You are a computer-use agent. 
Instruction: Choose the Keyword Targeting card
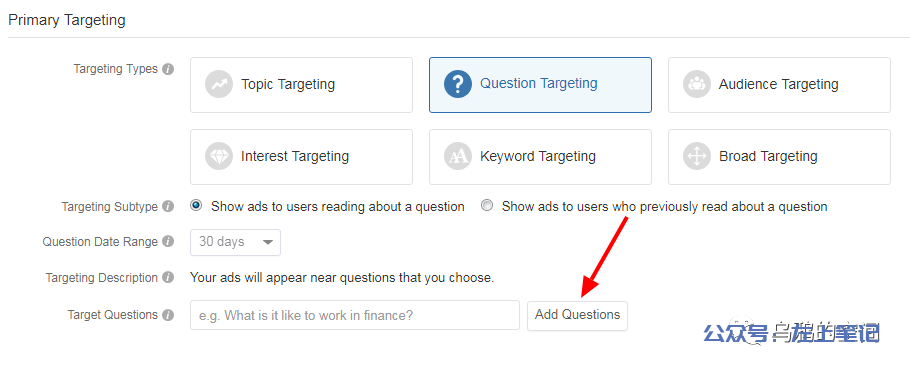click(x=540, y=157)
